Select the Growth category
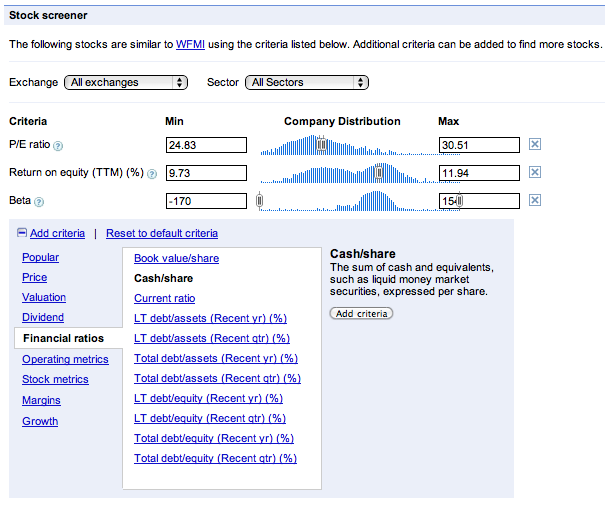Viewport: 605px width, 508px height. coord(40,421)
